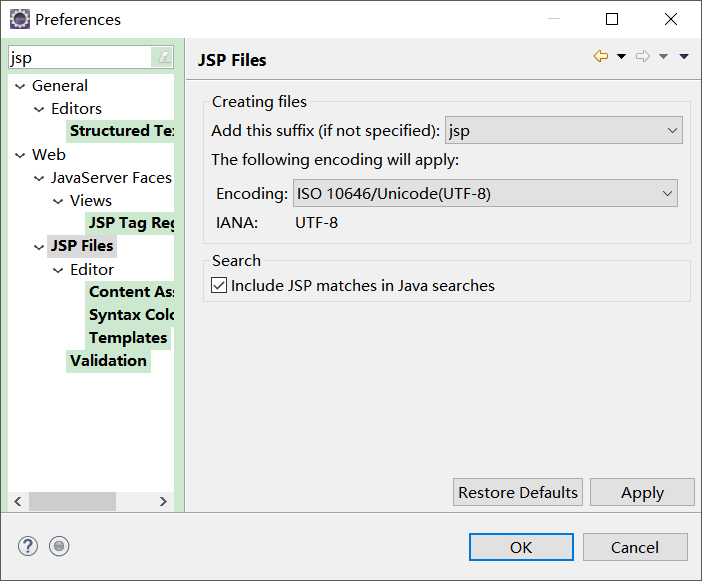Toggle Include JSP matches in Java searches
The image size is (702, 581).
coord(220,286)
